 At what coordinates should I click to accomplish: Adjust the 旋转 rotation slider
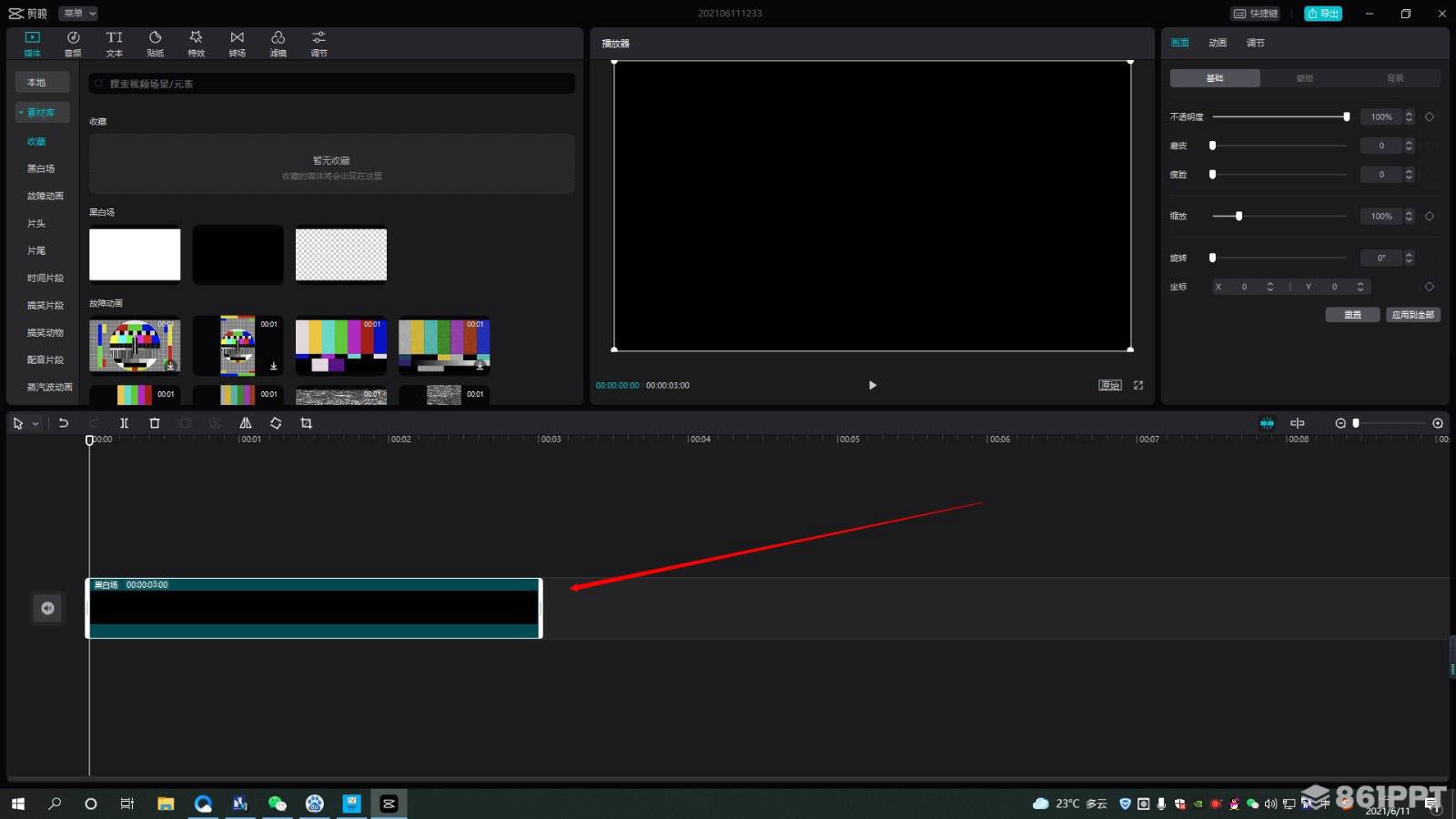click(x=1279, y=258)
